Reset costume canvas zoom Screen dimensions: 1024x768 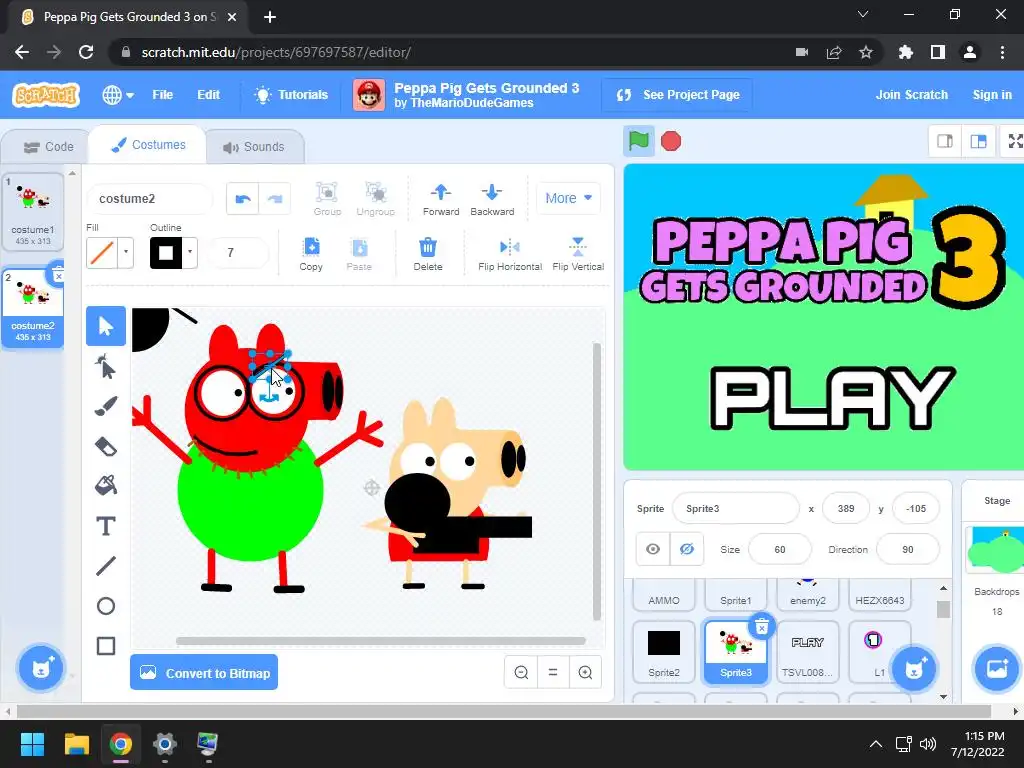552,672
